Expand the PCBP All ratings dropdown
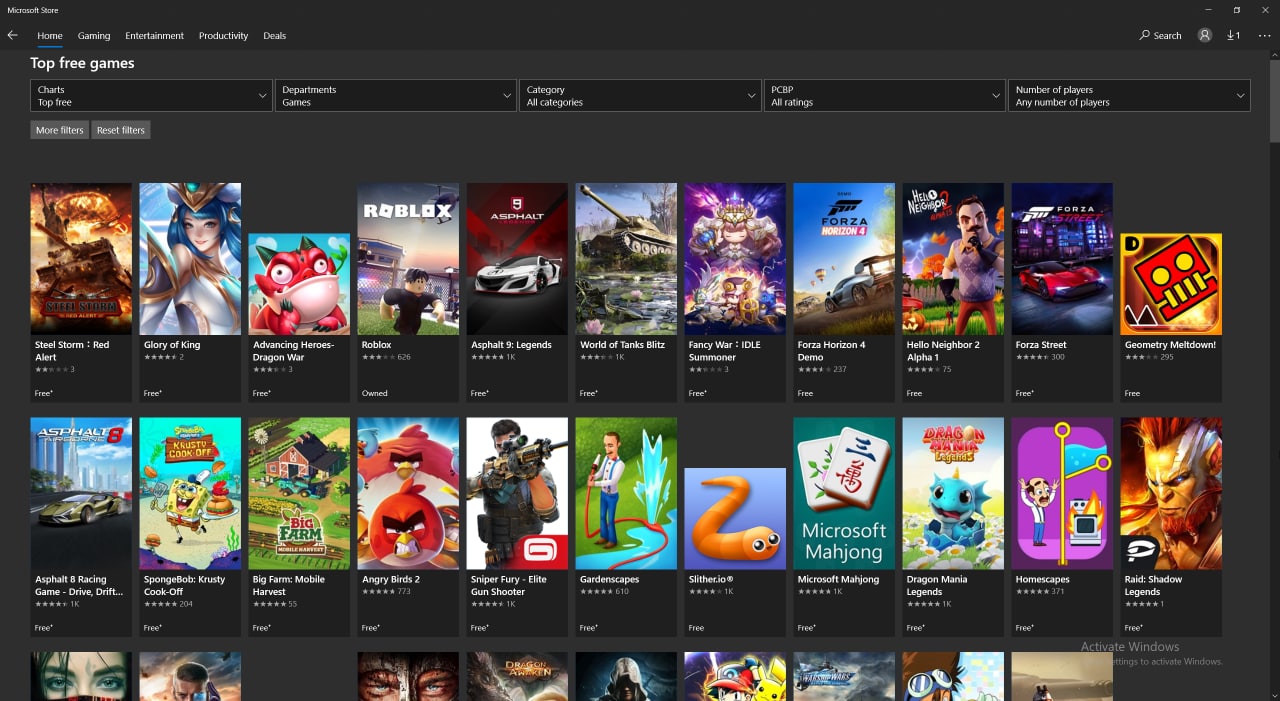Viewport: 1280px width, 701px height. click(x=884, y=96)
